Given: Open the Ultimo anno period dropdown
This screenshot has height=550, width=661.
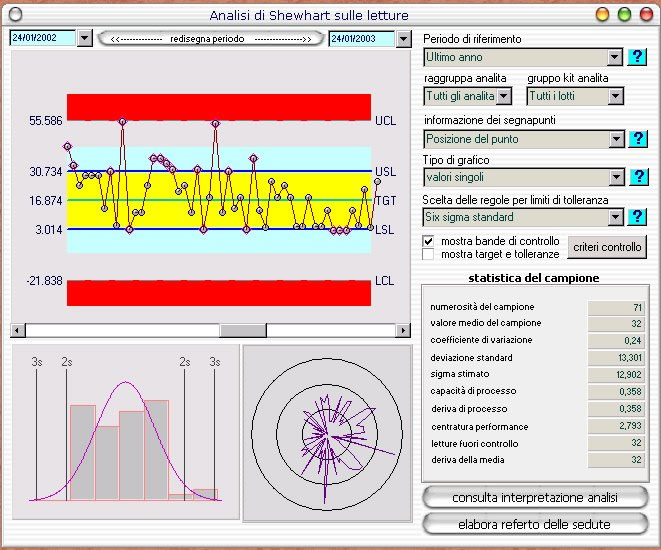Looking at the screenshot, I should click(x=615, y=57).
